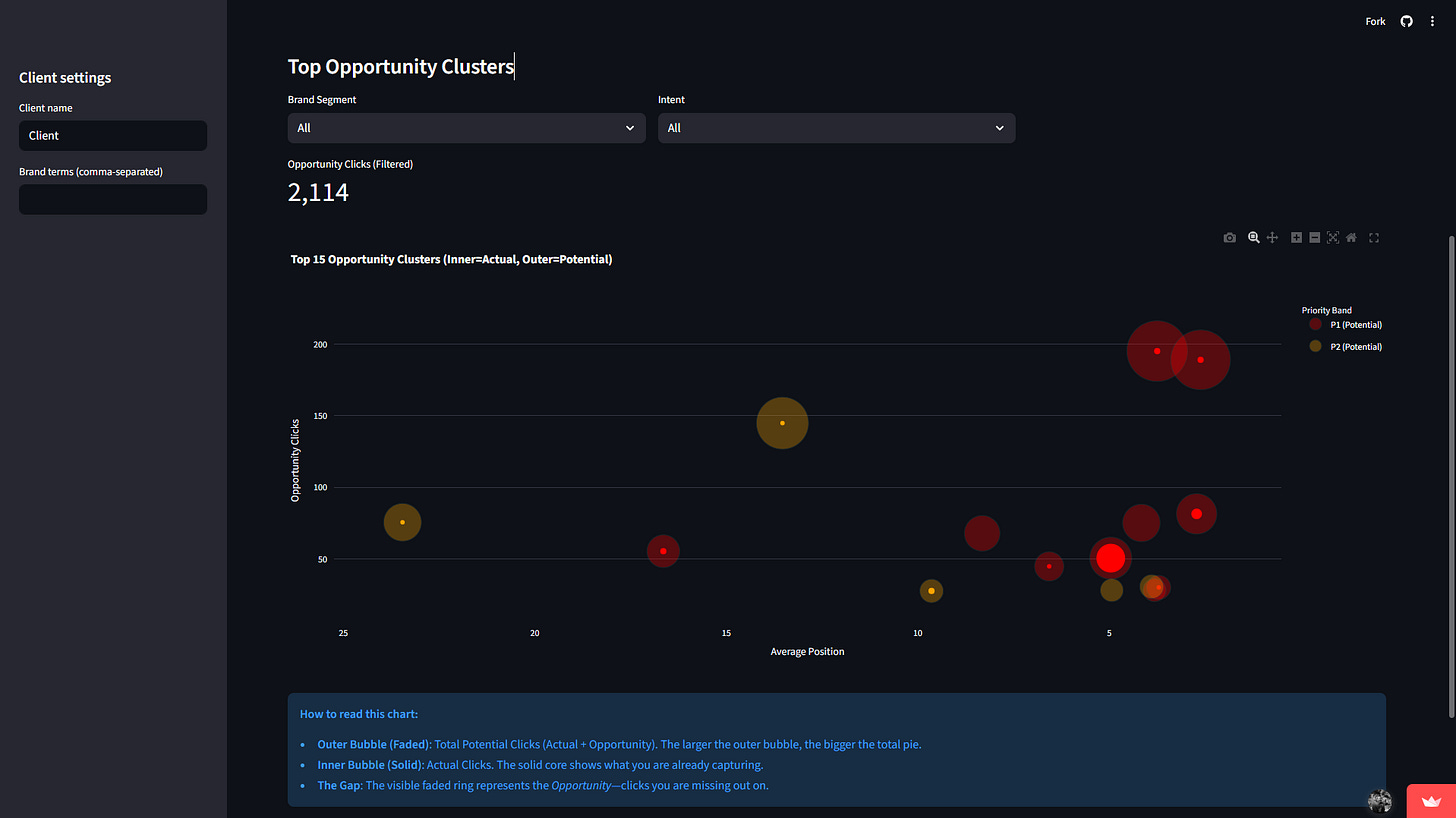Zoom out on the bubble chart

point(1315,237)
